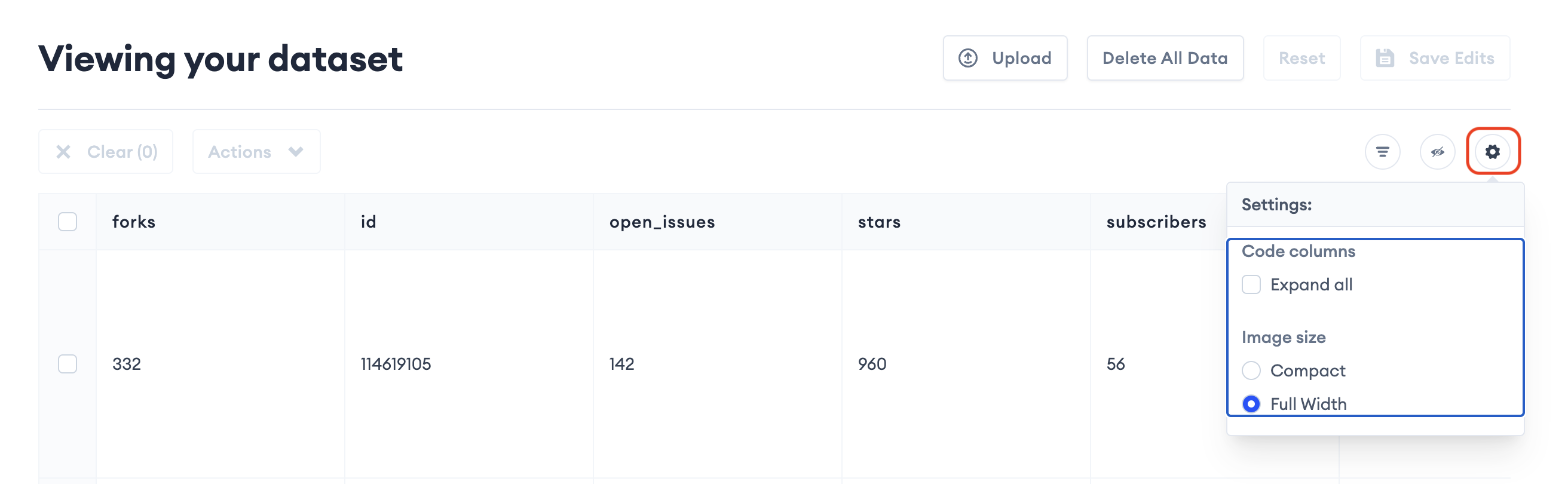The width and height of the screenshot is (1568, 484).
Task: Enable Expand all code columns checkbox
Action: [1251, 284]
